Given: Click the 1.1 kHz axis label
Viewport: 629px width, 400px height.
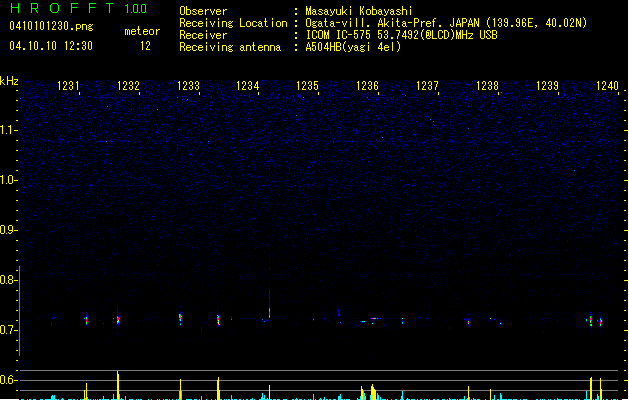Looking at the screenshot, I should pos(9,130).
